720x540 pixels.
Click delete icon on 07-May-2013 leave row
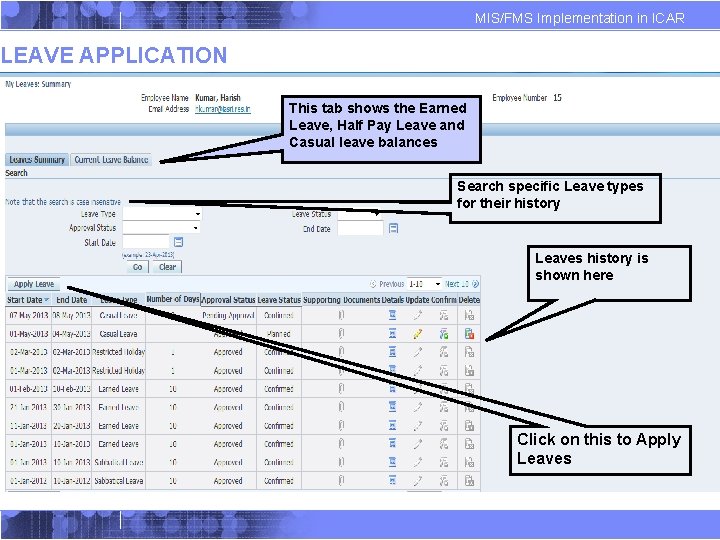point(469,315)
